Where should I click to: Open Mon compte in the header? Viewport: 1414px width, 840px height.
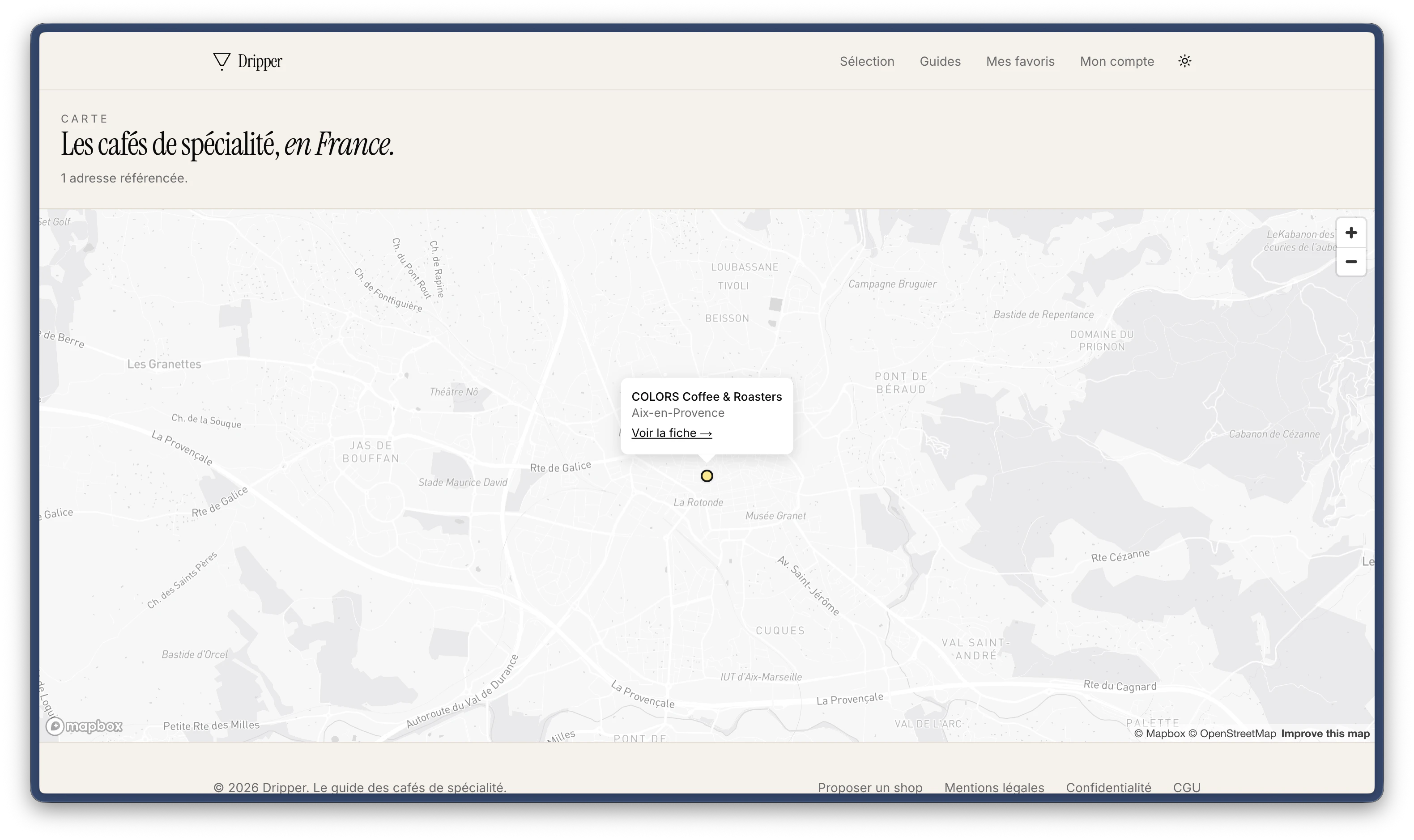tap(1117, 61)
